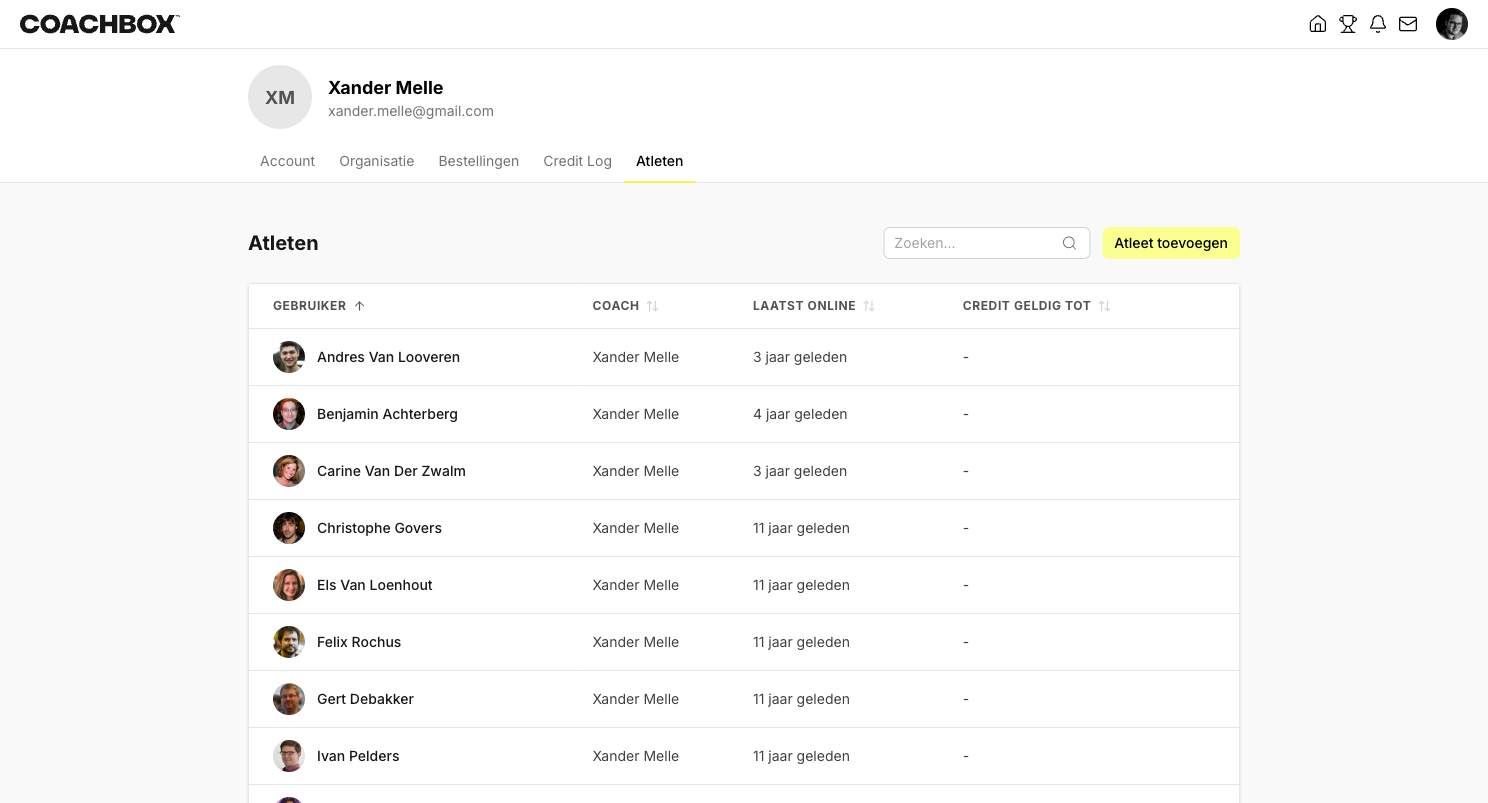Open athlete Christophe Govers
This screenshot has width=1488, height=803.
click(x=379, y=528)
